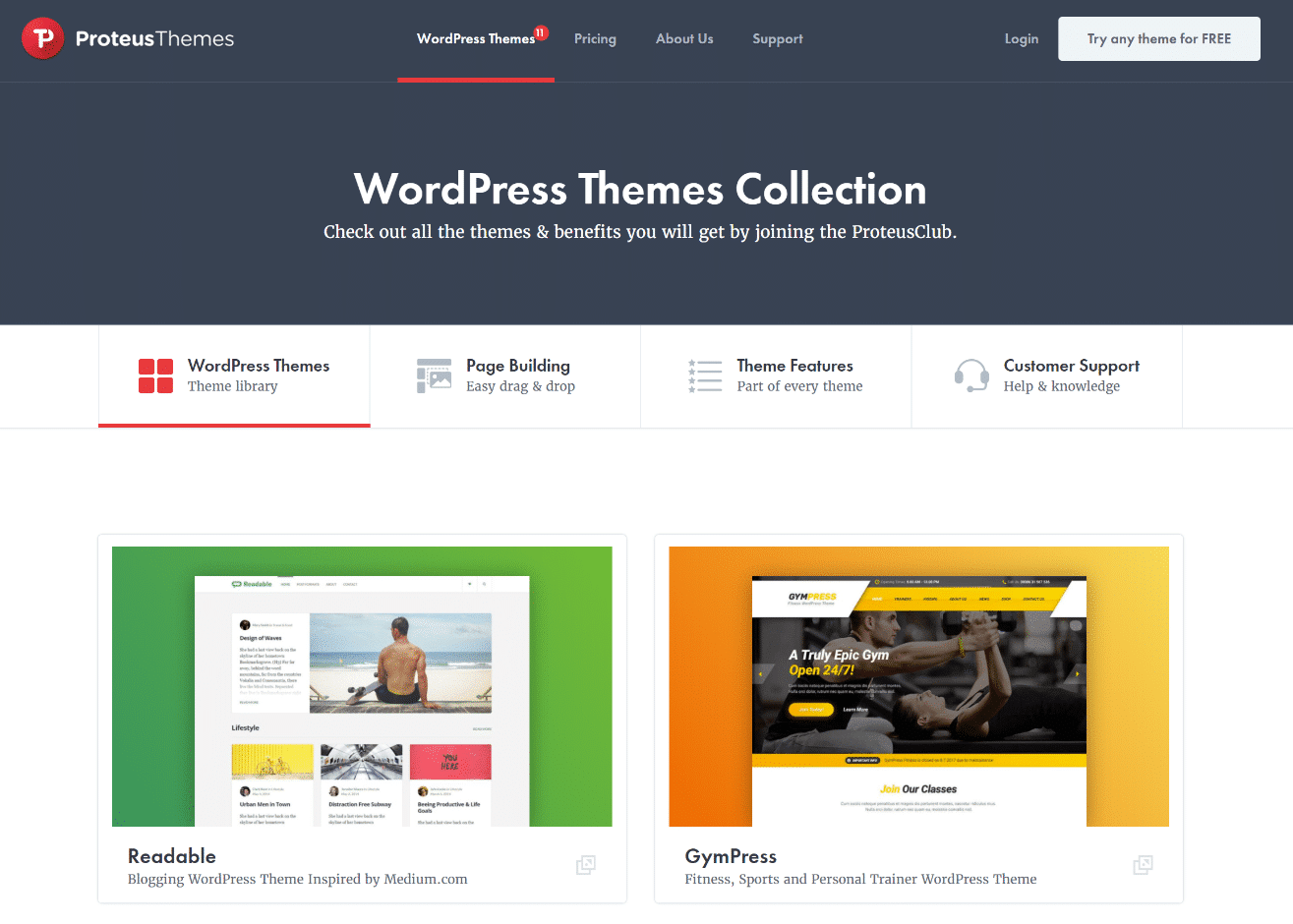Open the Pricing menu item
1293x924 pixels.
[x=595, y=39]
